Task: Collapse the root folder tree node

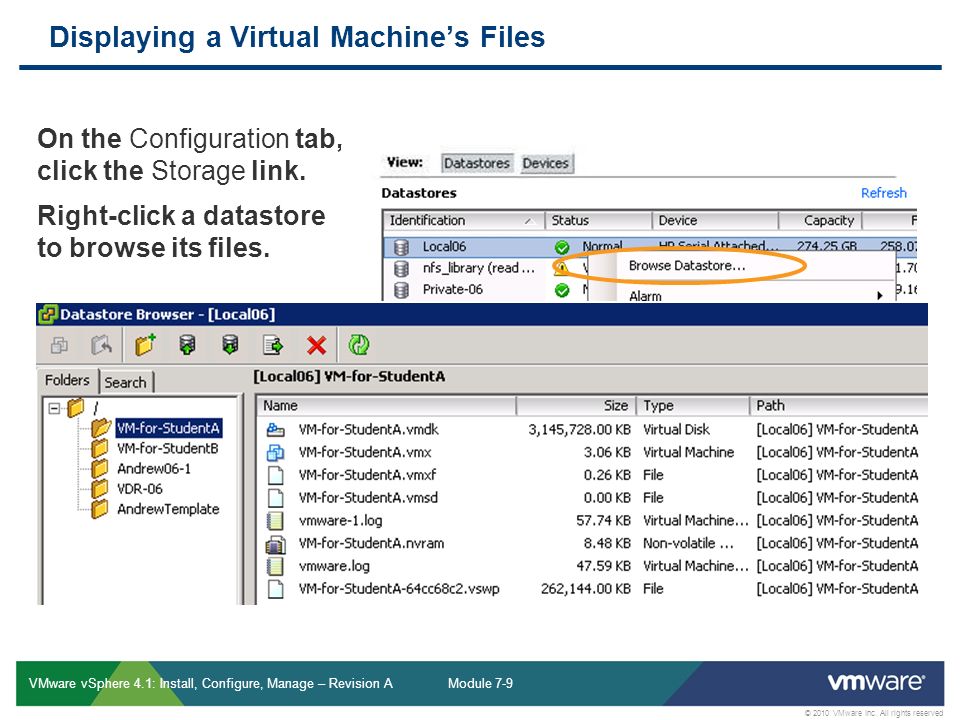Action: (54, 408)
